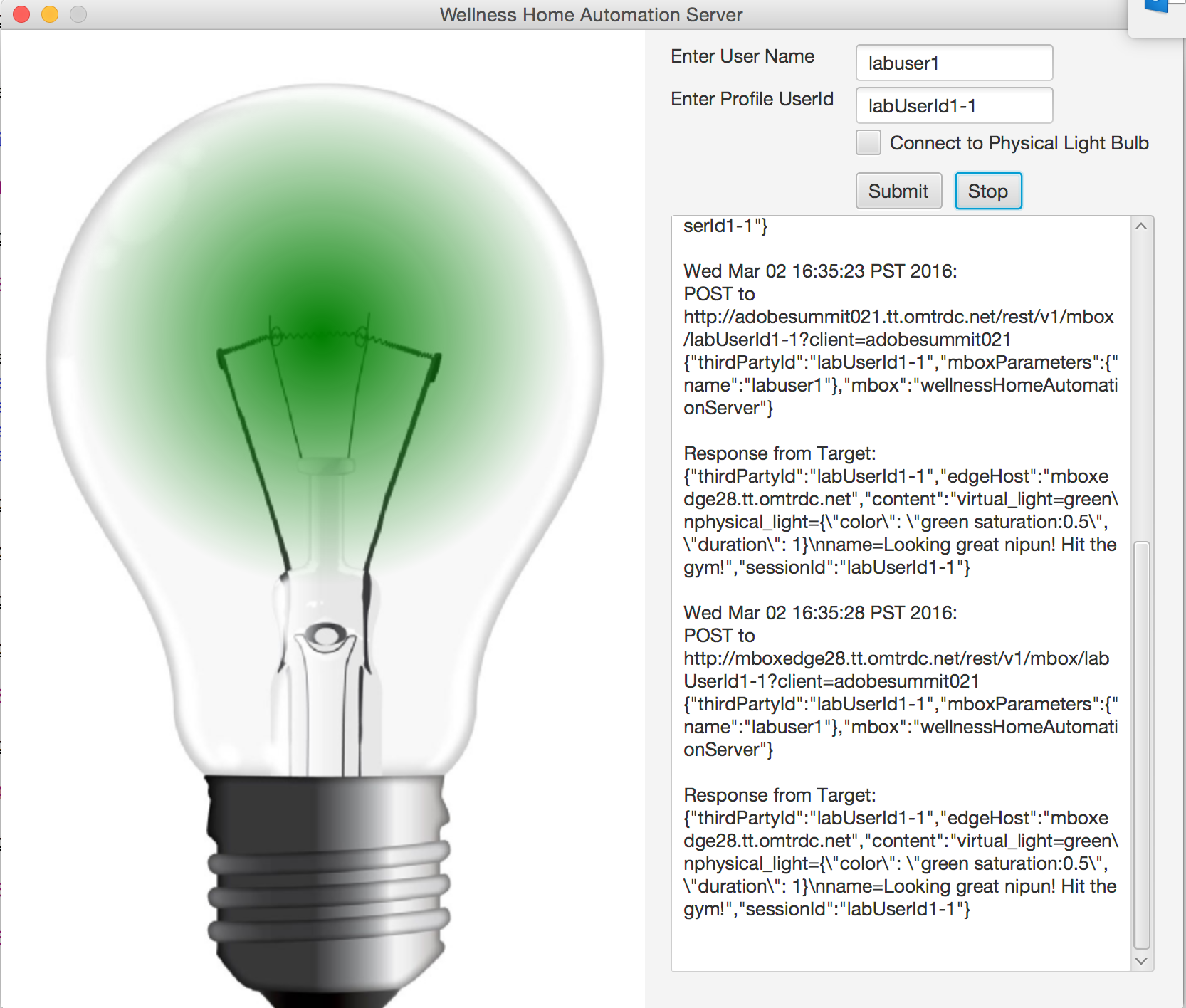This screenshot has height=1008, width=1186.
Task: Click the window title 'Wellness Home Automation Server'
Action: coord(591,14)
